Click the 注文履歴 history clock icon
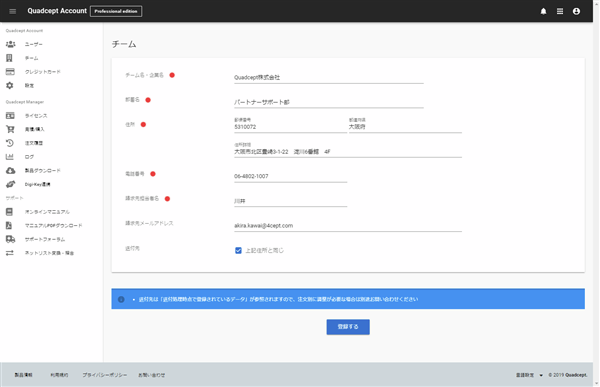This screenshot has height=387, width=600. [x=10, y=143]
